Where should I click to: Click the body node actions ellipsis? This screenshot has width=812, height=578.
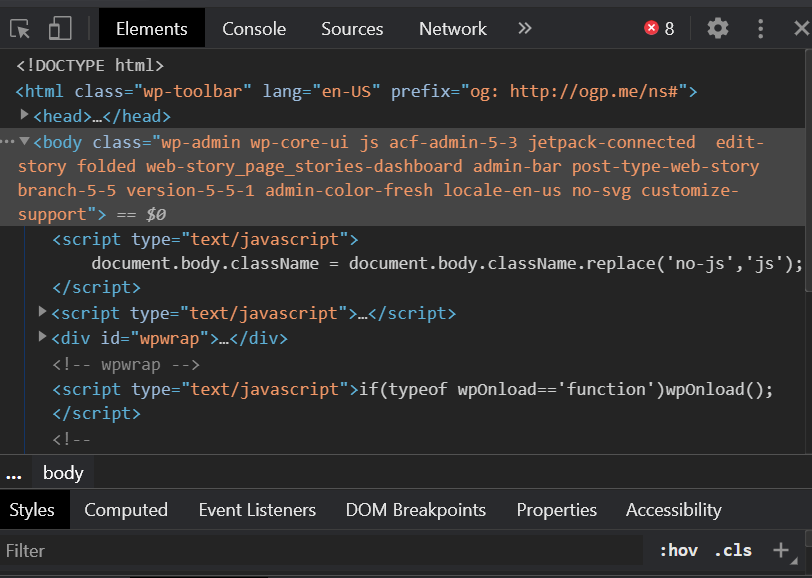point(7,141)
